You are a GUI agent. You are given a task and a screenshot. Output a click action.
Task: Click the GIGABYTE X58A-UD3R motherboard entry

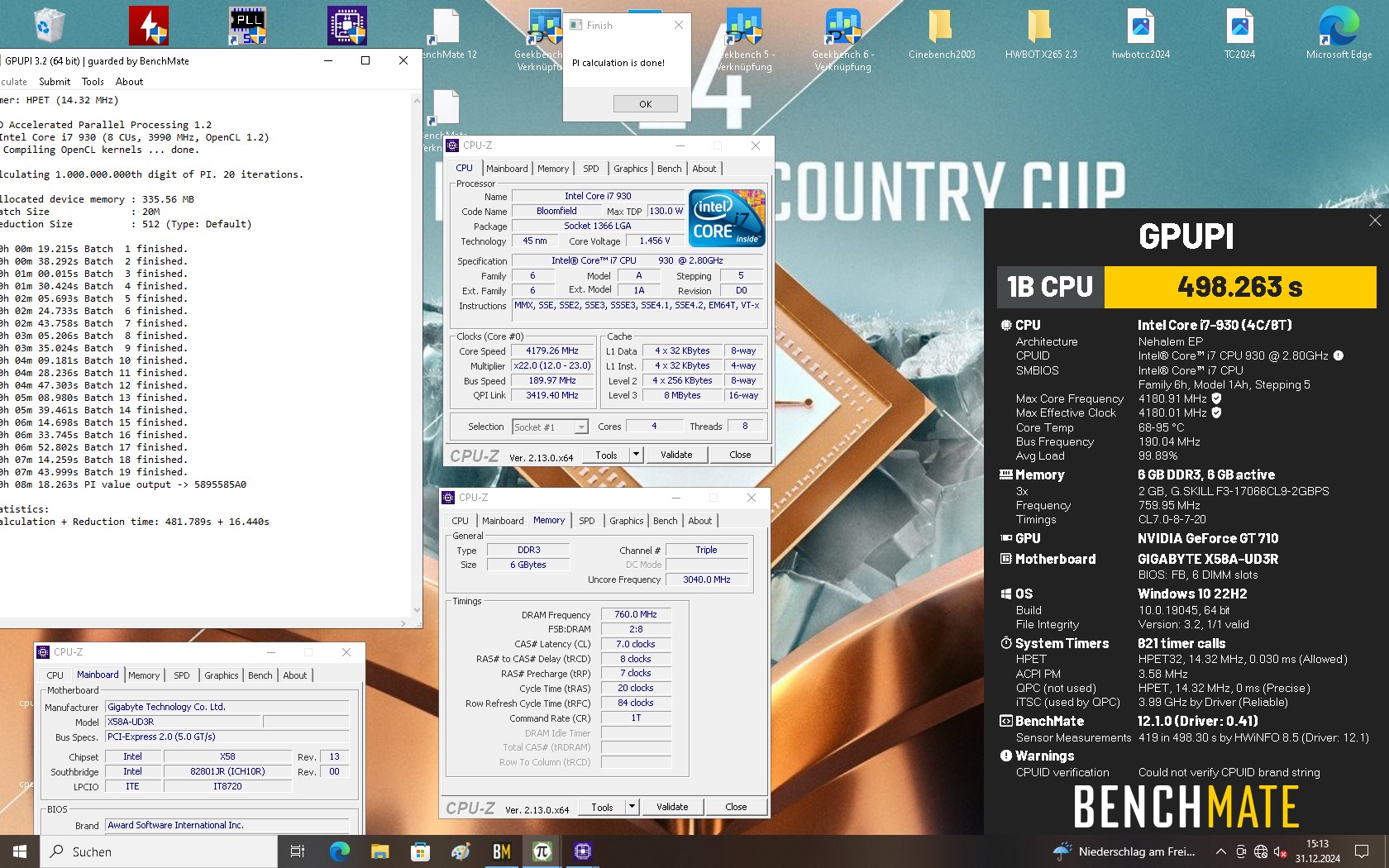pyautogui.click(x=1208, y=560)
